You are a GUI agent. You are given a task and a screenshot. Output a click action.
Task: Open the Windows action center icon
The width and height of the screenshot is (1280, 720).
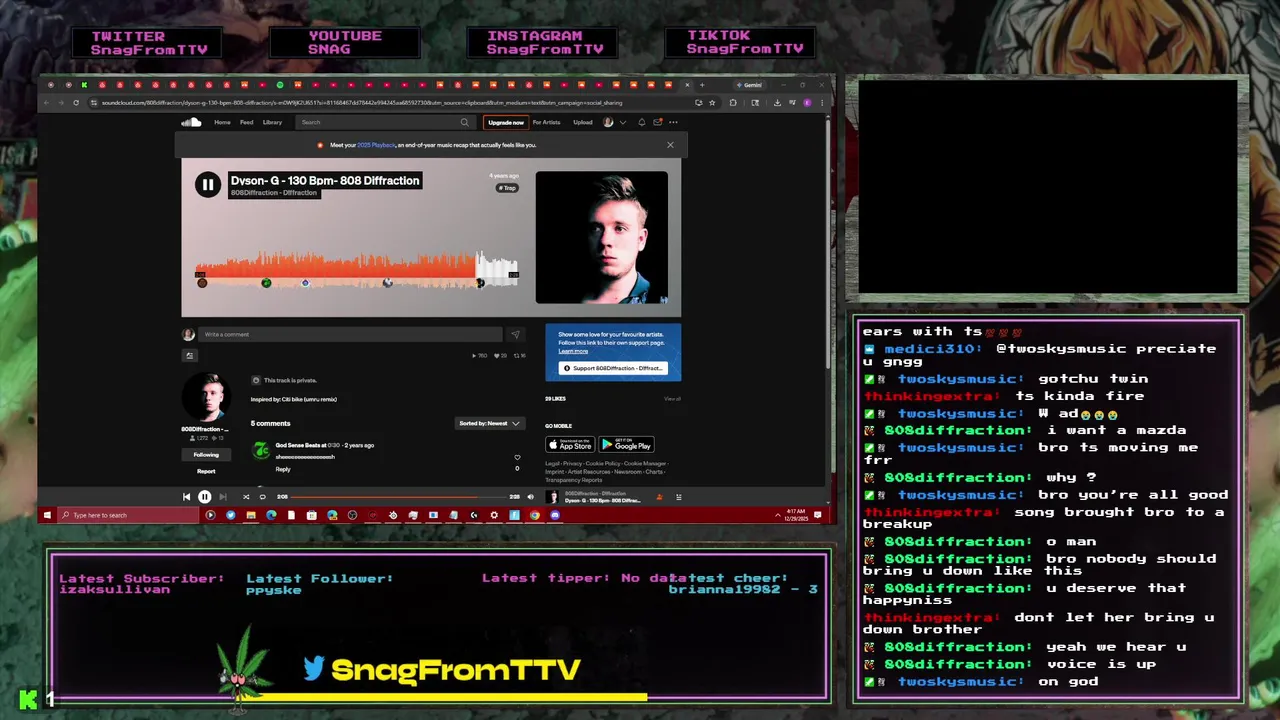click(x=817, y=515)
